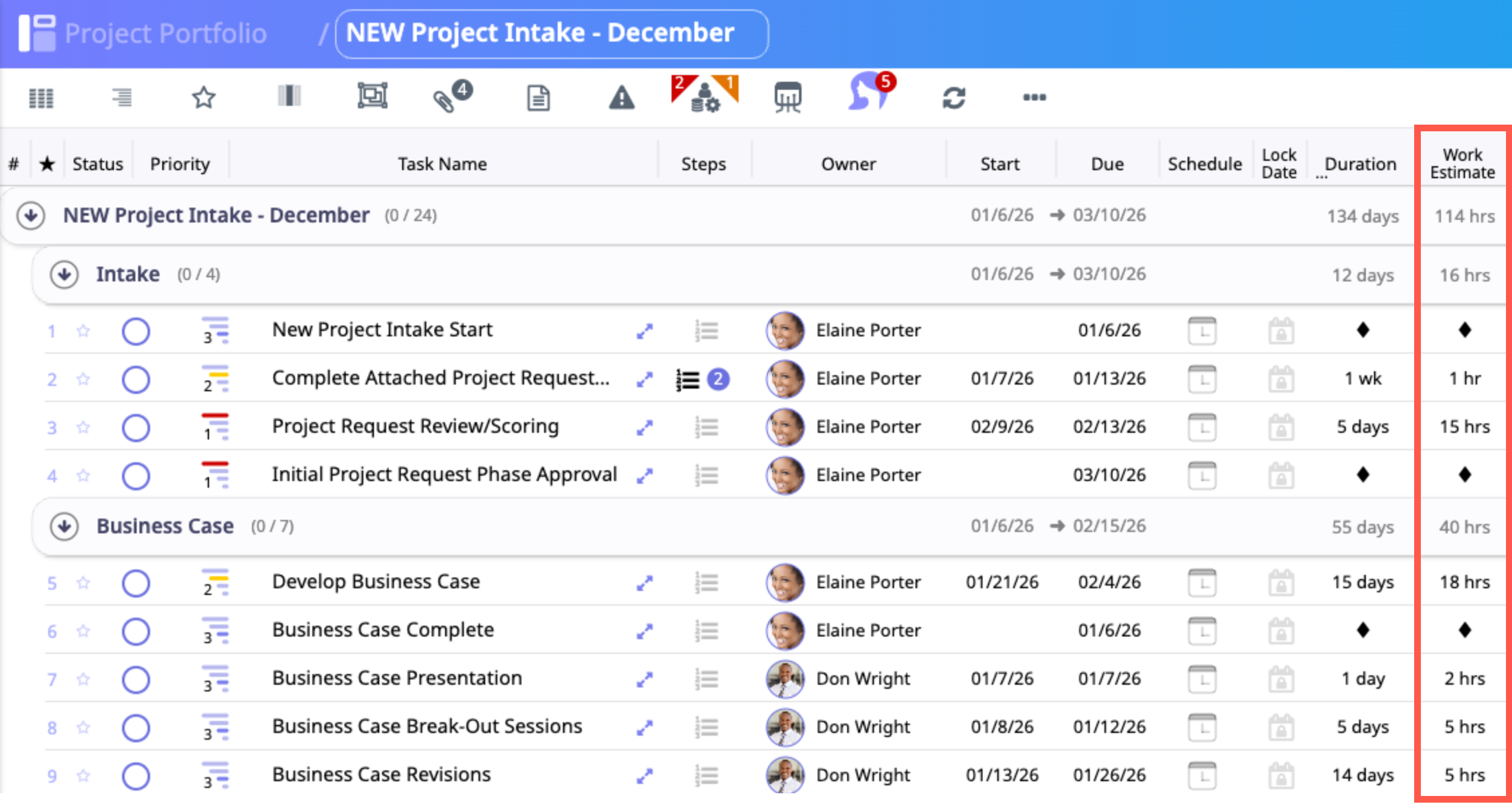Open the conversations icon with 5 badge
Screen dimensions: 1512x804
[869, 94]
